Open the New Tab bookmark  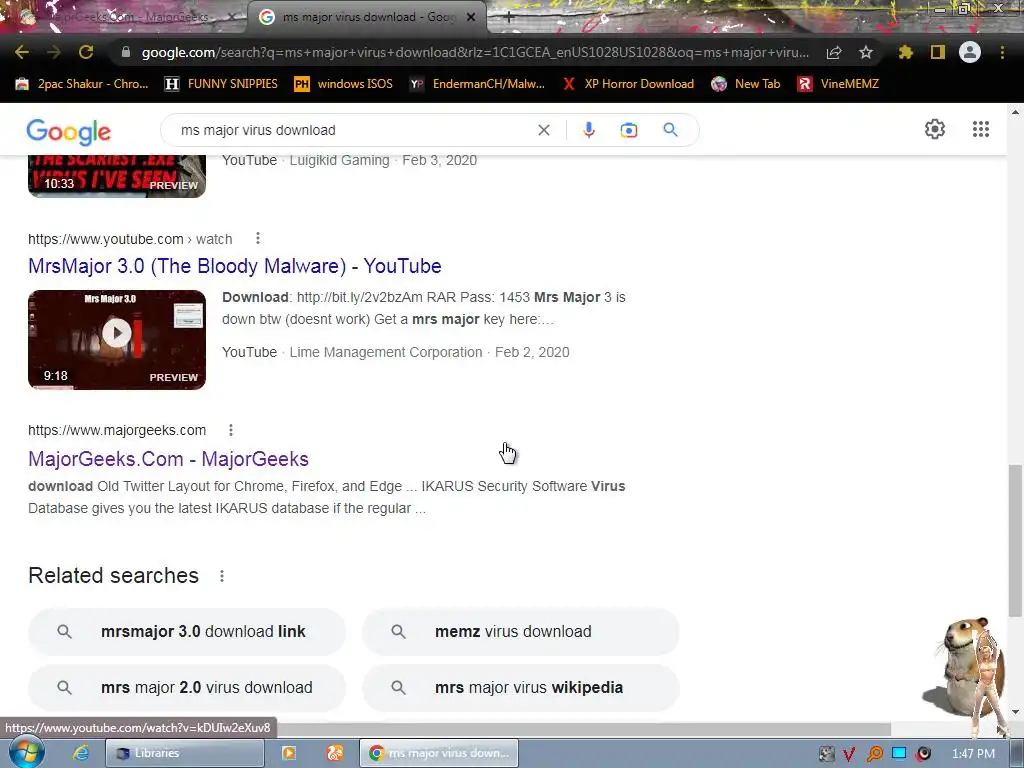[746, 84]
